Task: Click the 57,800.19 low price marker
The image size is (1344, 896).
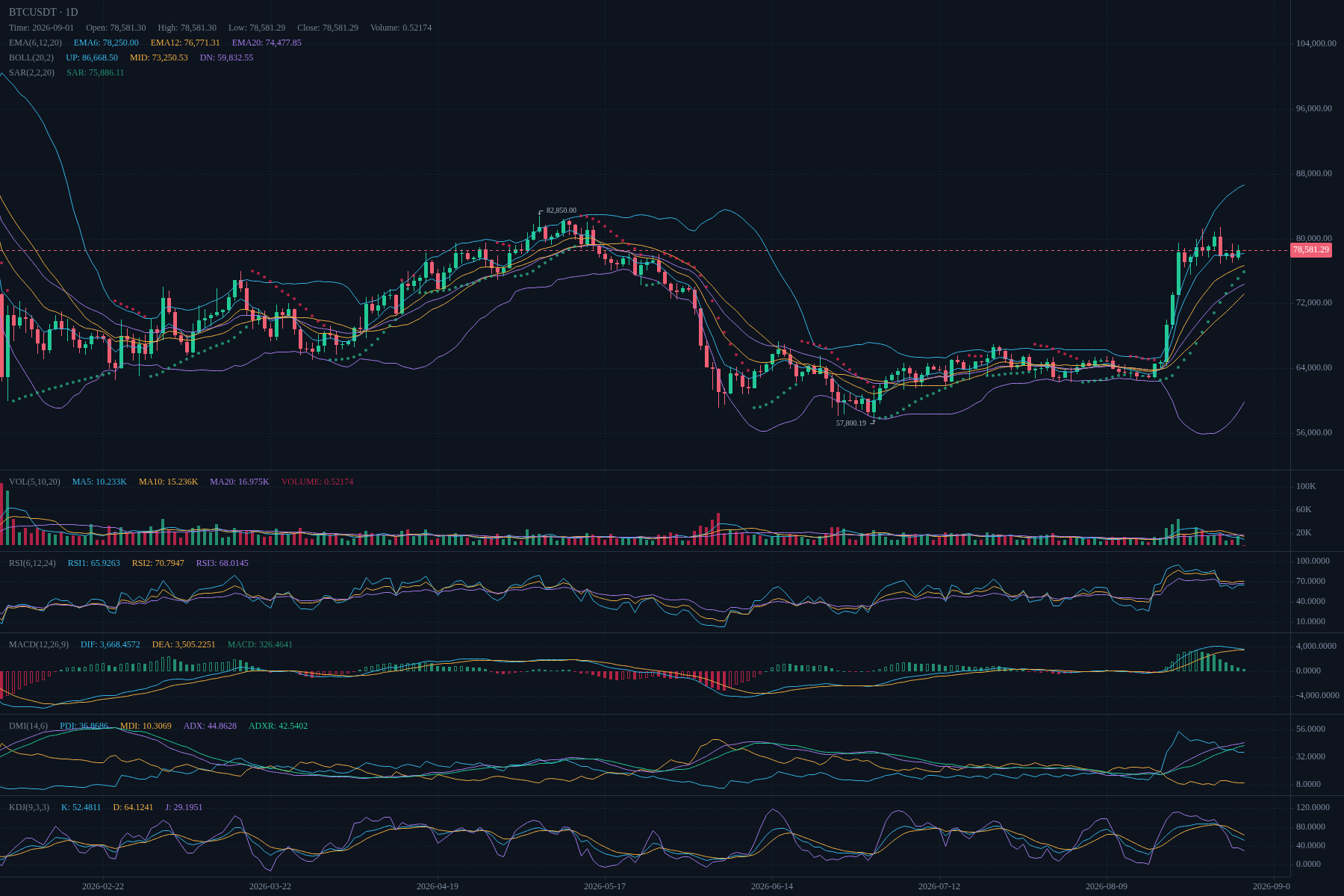Action: tap(851, 423)
